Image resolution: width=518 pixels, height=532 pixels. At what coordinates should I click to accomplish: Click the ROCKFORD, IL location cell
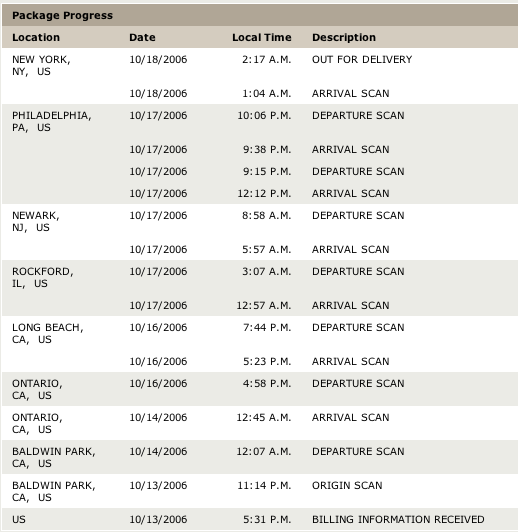tap(43, 278)
